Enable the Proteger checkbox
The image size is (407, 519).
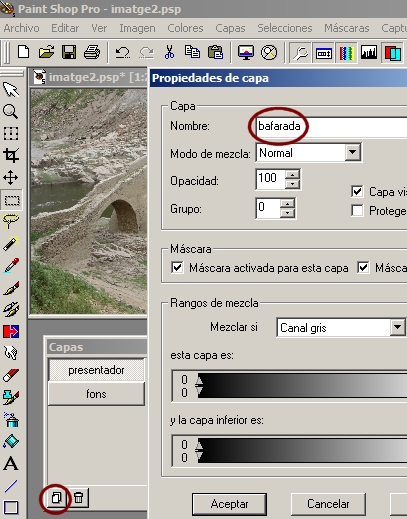[357, 211]
